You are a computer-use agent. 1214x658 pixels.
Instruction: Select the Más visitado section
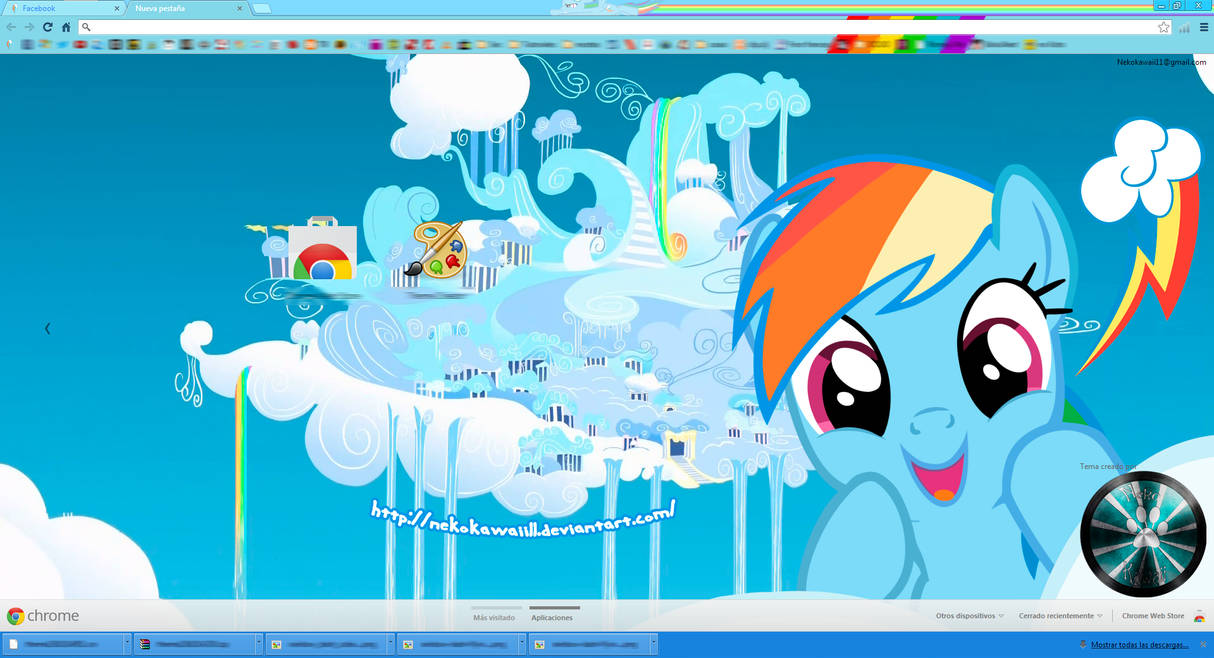click(x=494, y=617)
